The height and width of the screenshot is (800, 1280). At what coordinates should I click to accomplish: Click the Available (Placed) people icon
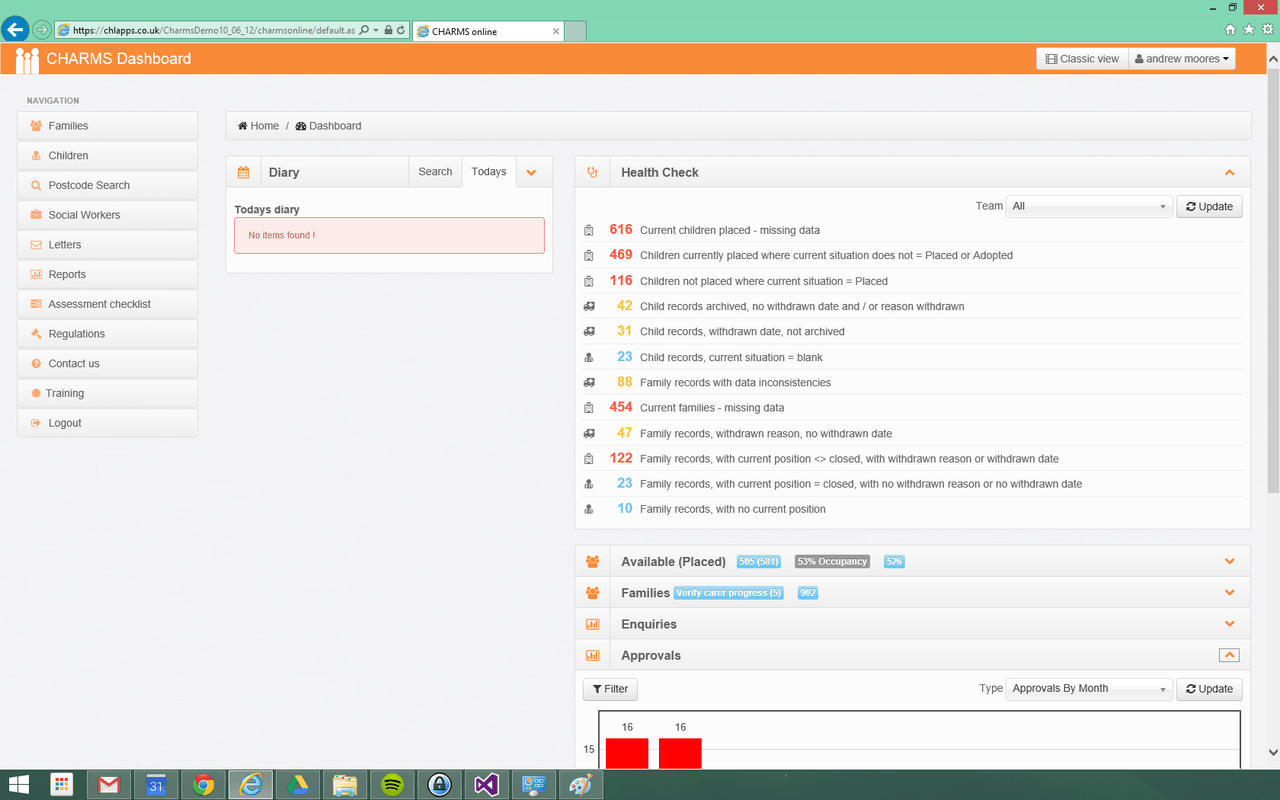tap(592, 562)
